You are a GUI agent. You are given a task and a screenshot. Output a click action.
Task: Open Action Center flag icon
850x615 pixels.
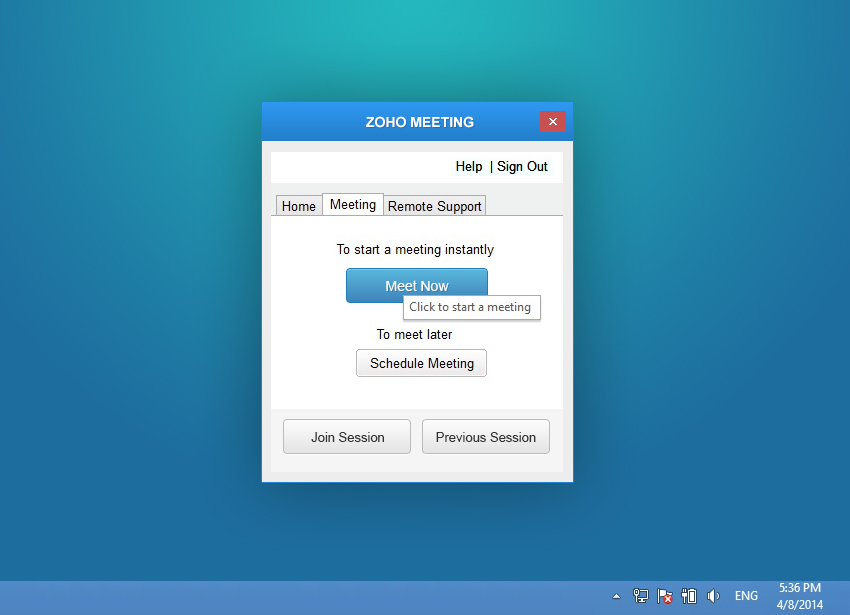pos(665,597)
